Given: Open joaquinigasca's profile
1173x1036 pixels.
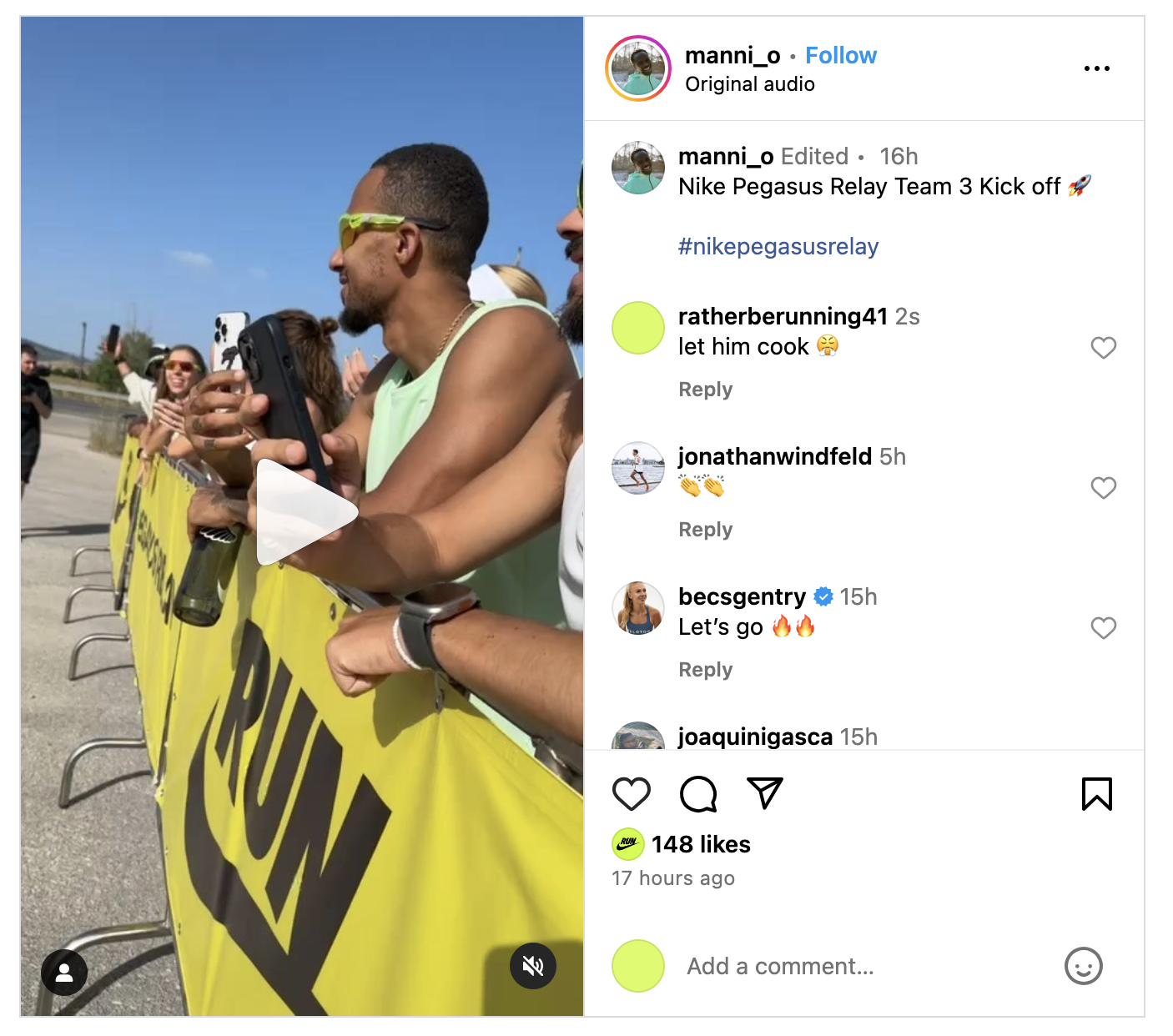Looking at the screenshot, I should point(756,737).
